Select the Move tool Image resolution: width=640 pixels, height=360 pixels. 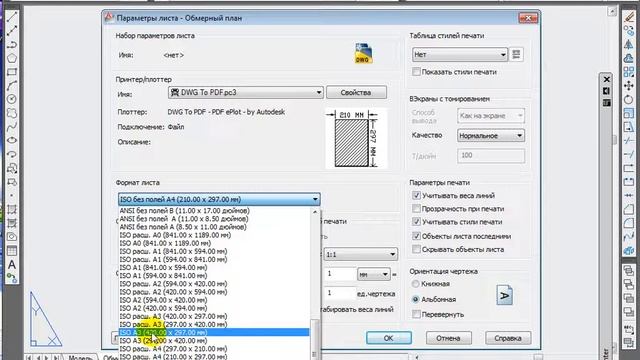[x=629, y=86]
